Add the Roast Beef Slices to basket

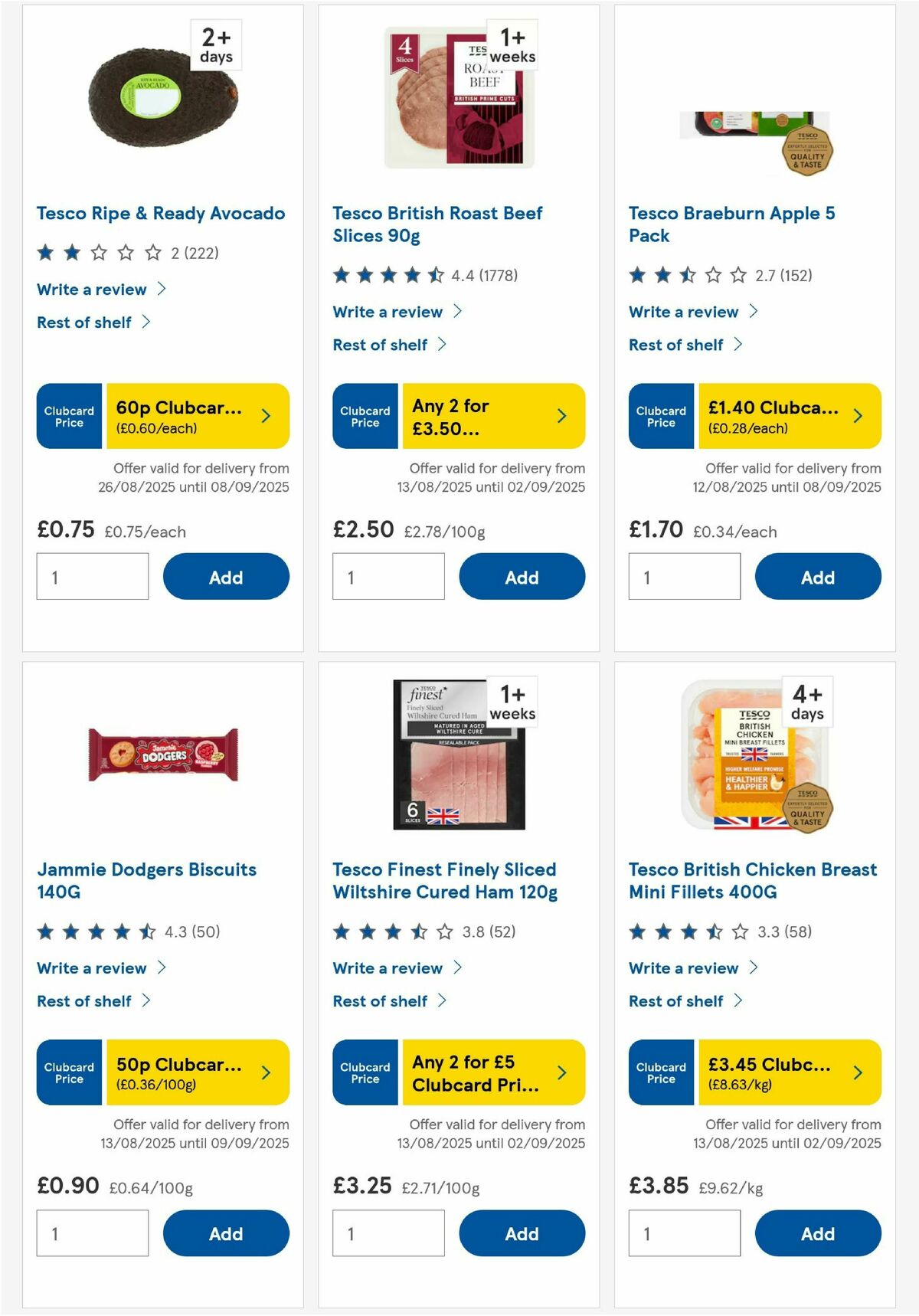[522, 576]
